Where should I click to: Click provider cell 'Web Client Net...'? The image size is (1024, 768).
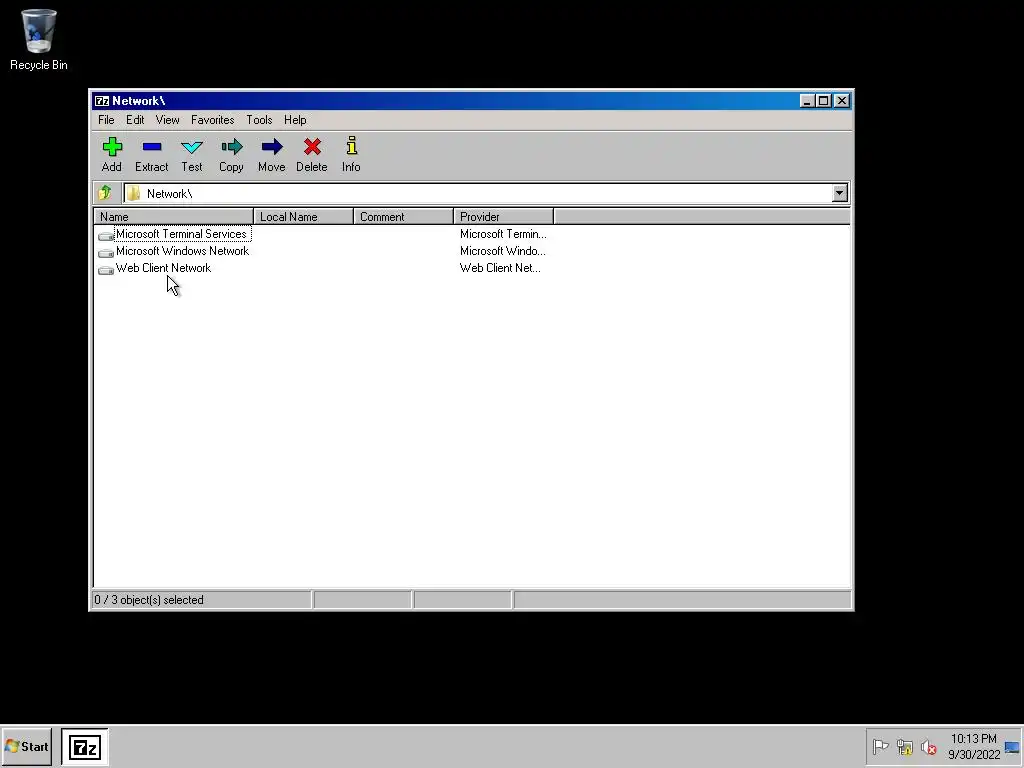[x=500, y=268]
